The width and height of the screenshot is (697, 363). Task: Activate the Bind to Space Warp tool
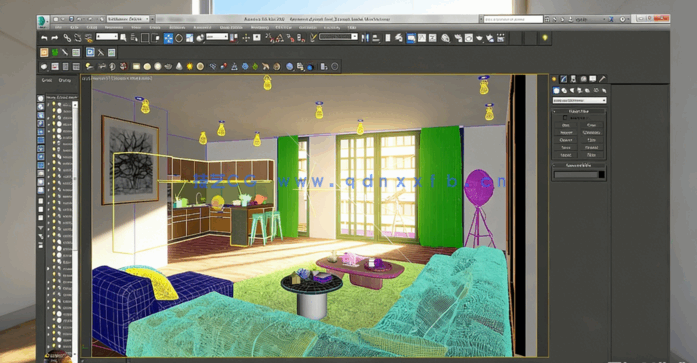tap(88, 39)
